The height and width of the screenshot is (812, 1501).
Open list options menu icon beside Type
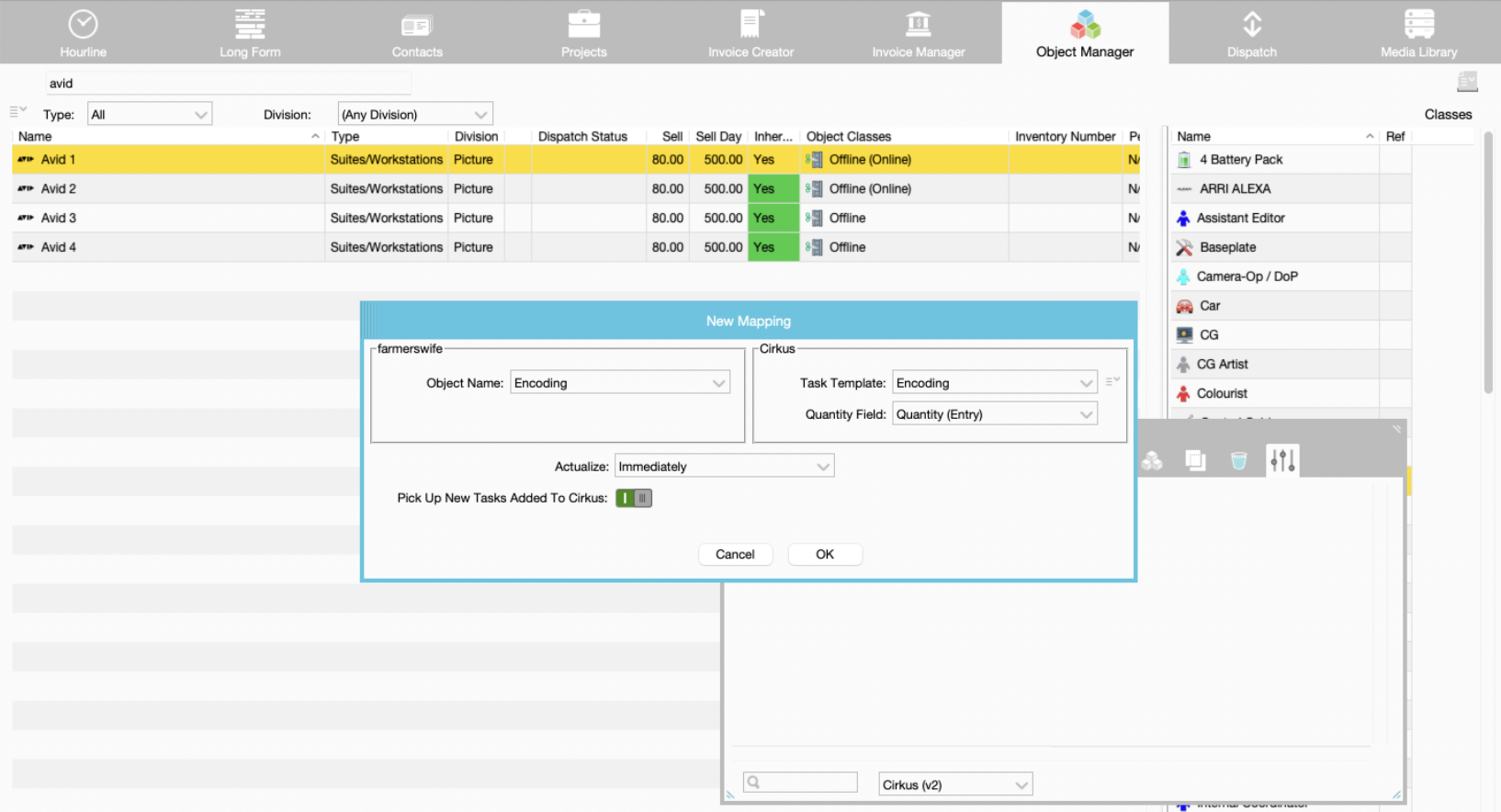17,111
